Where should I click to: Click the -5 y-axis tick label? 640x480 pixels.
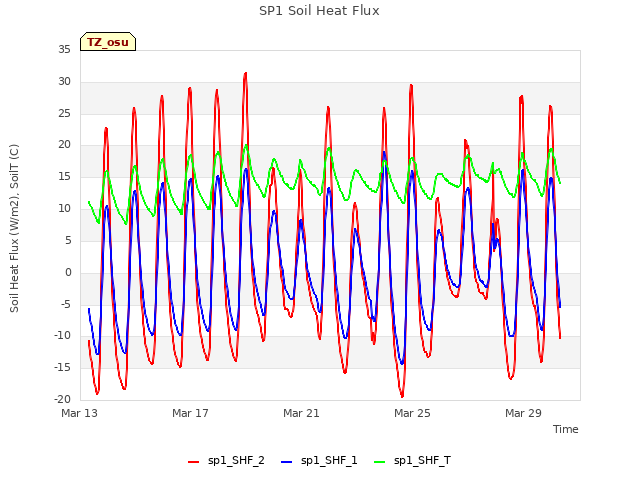pos(66,304)
